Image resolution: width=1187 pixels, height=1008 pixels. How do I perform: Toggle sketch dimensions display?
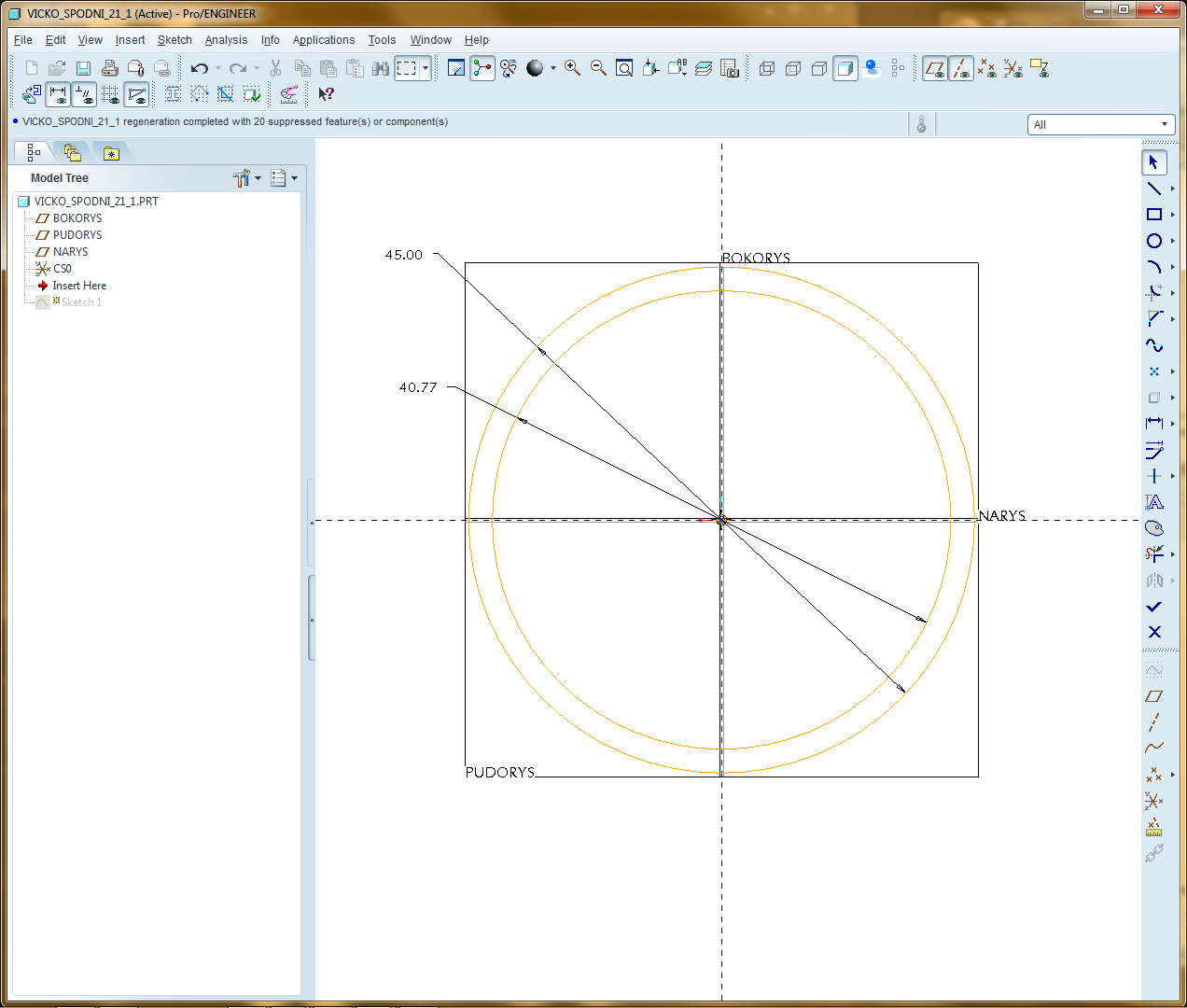58,94
